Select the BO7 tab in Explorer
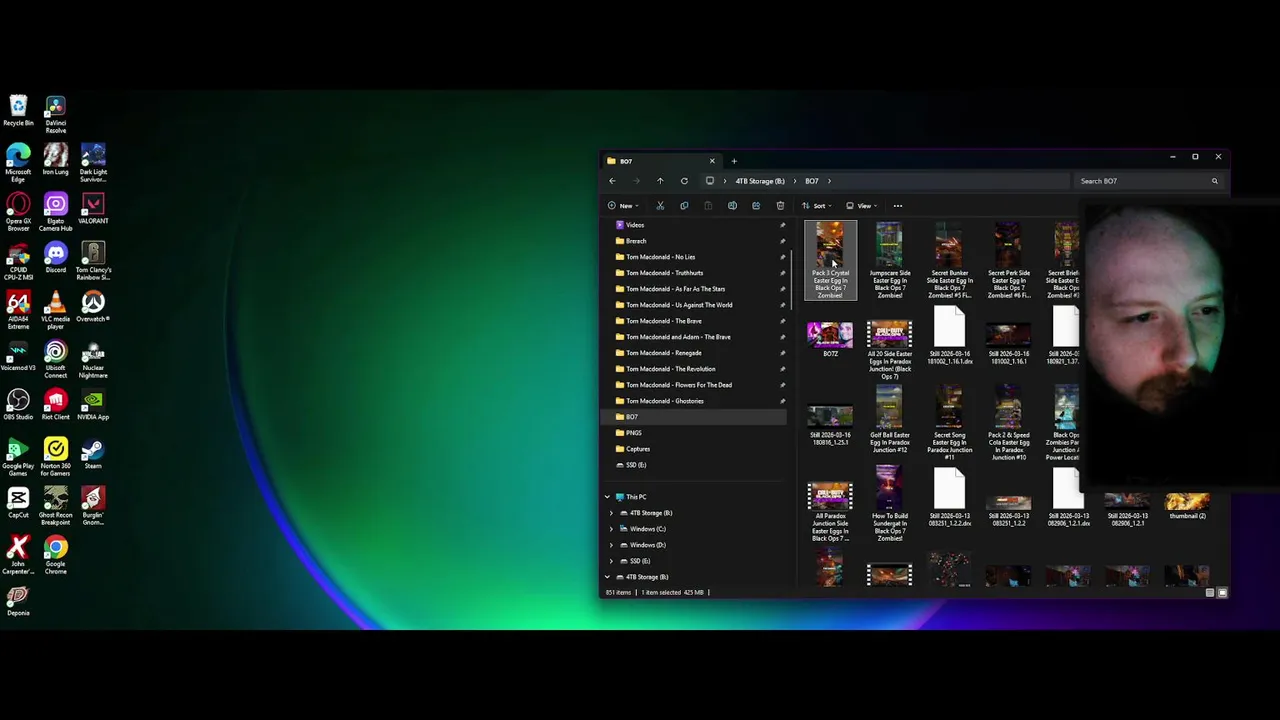The width and height of the screenshot is (1280, 720). click(x=660, y=161)
